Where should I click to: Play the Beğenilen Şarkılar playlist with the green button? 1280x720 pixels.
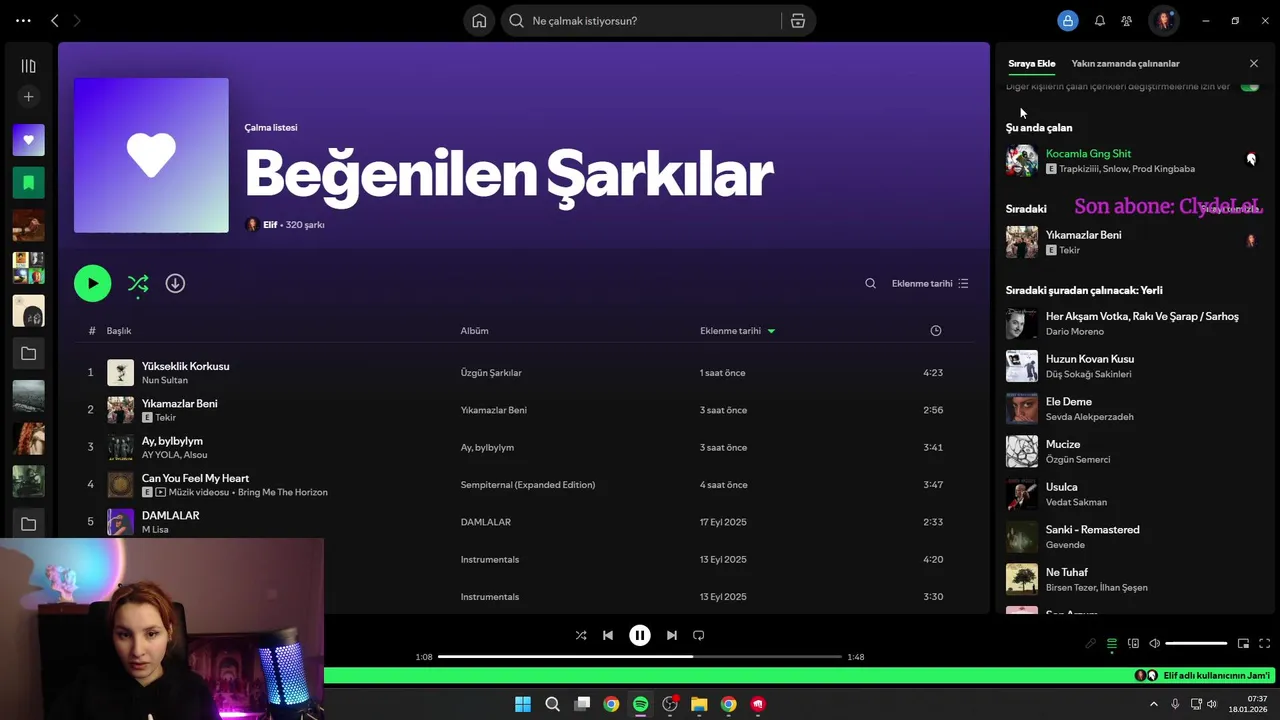point(92,284)
